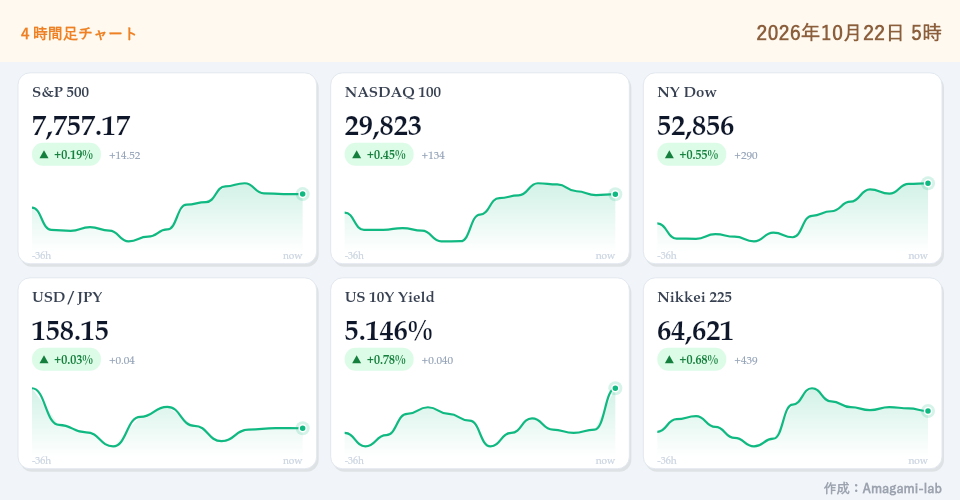
Task: Open the S&P 500 sparkline chart
Action: pos(168,215)
